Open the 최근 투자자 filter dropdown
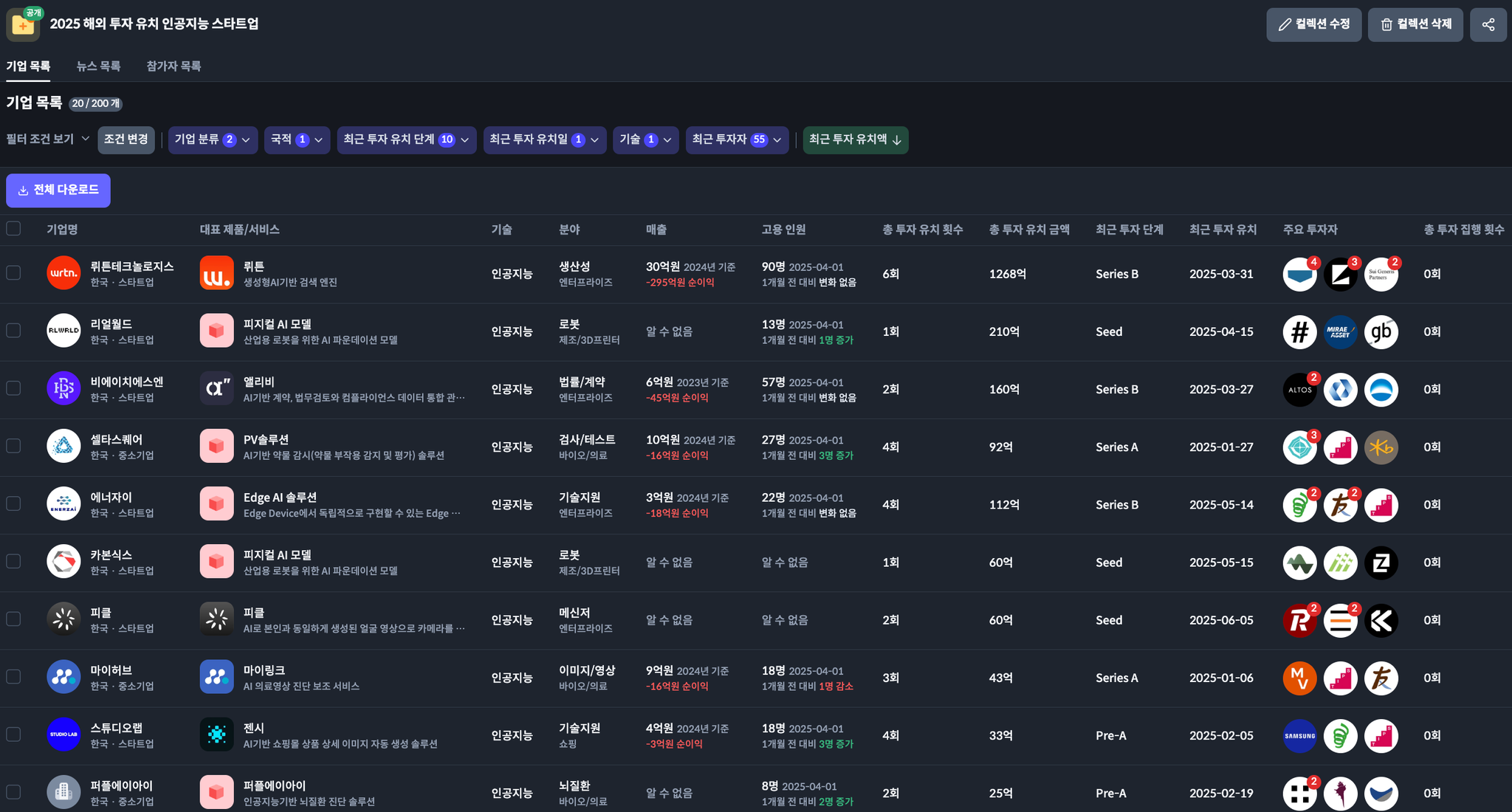Viewport: 1512px width, 812px height. 736,140
